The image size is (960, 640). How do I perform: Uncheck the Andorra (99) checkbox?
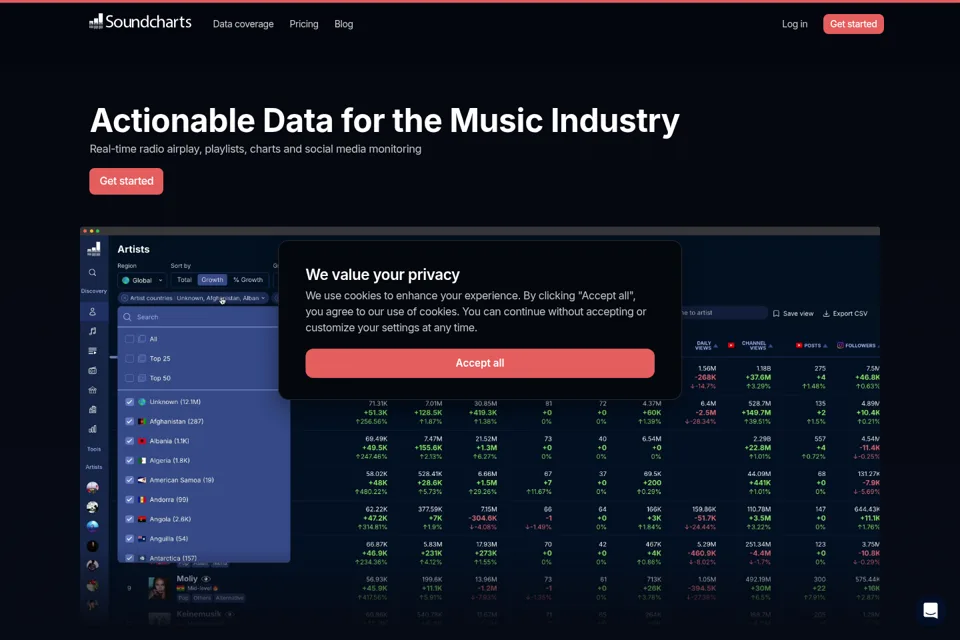(x=129, y=500)
